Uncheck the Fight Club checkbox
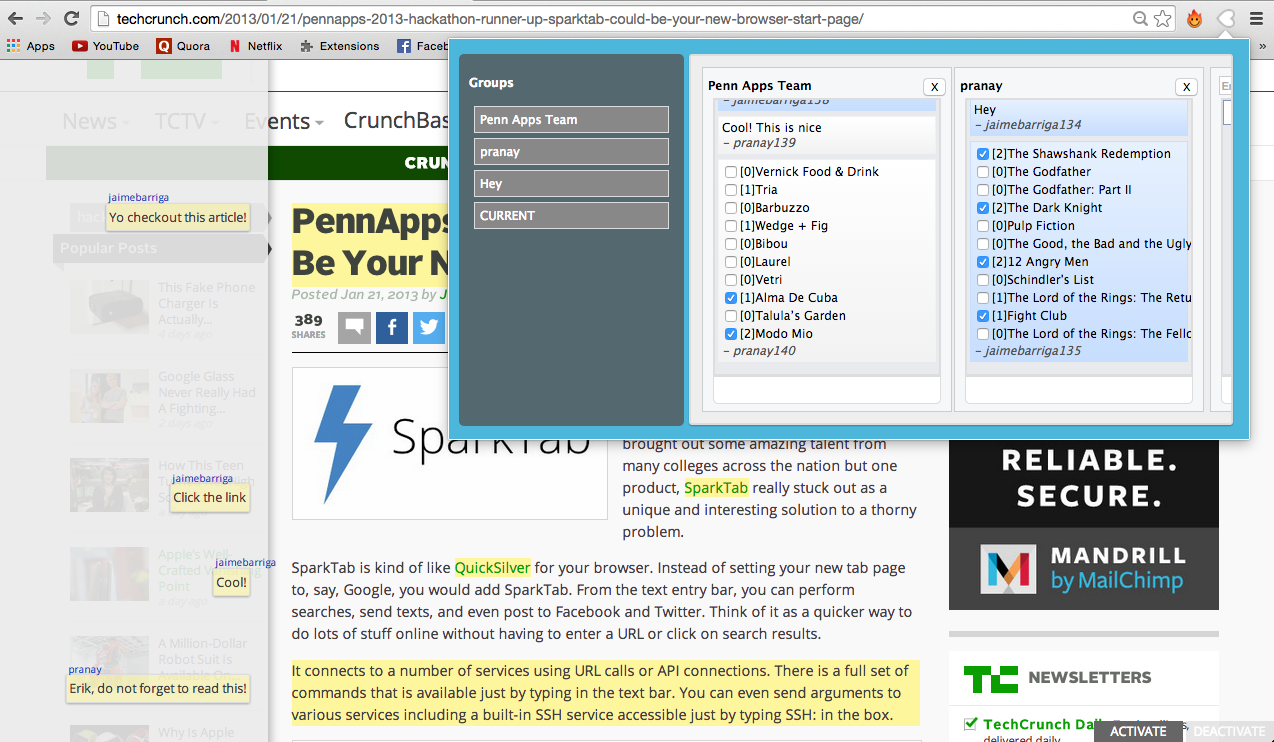1274x742 pixels. pos(983,316)
